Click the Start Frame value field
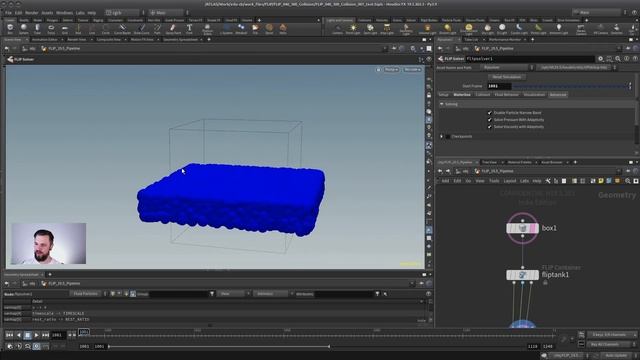 500,86
